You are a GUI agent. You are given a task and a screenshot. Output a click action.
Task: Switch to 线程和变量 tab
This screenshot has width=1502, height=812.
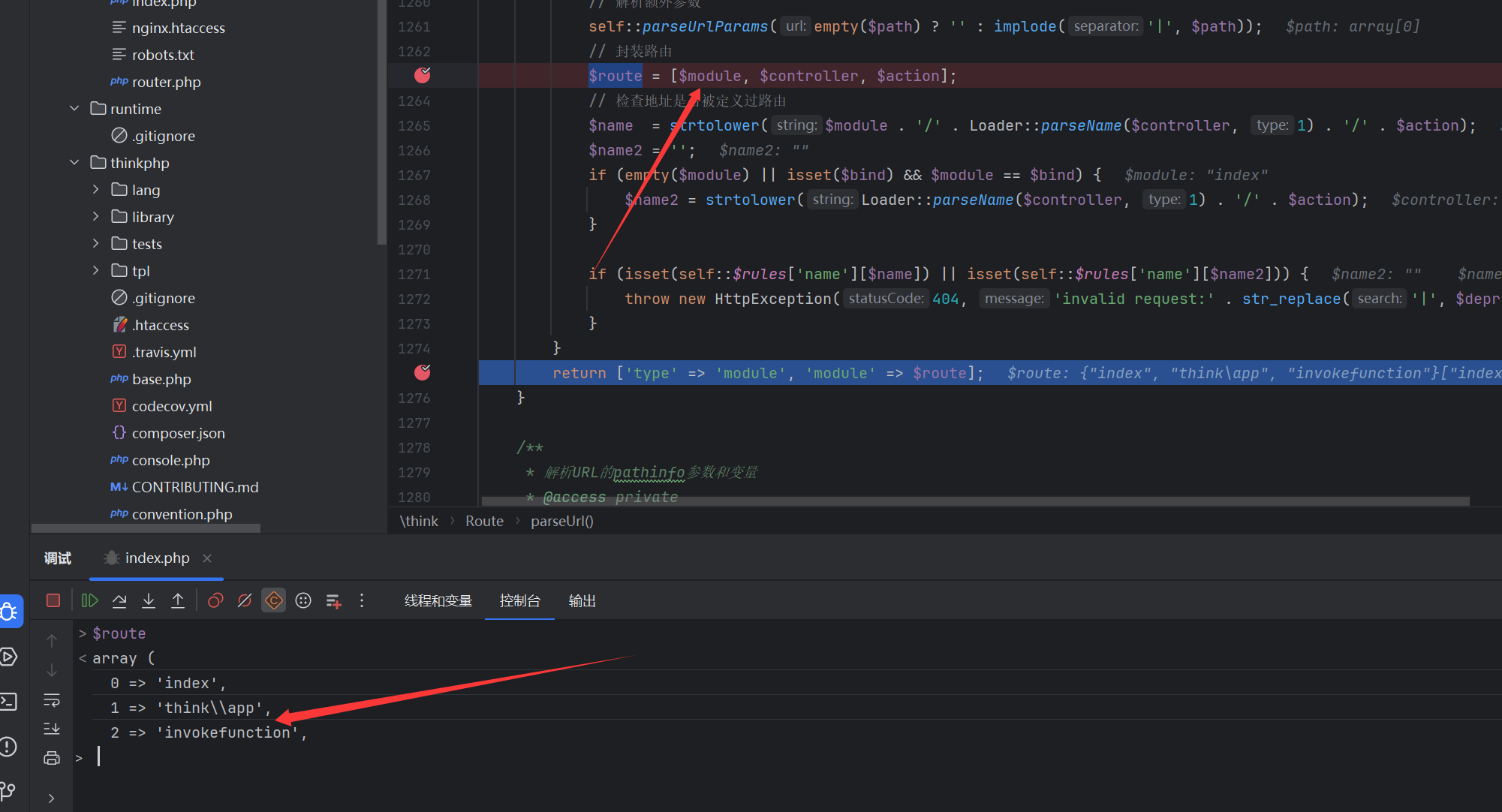coord(438,601)
